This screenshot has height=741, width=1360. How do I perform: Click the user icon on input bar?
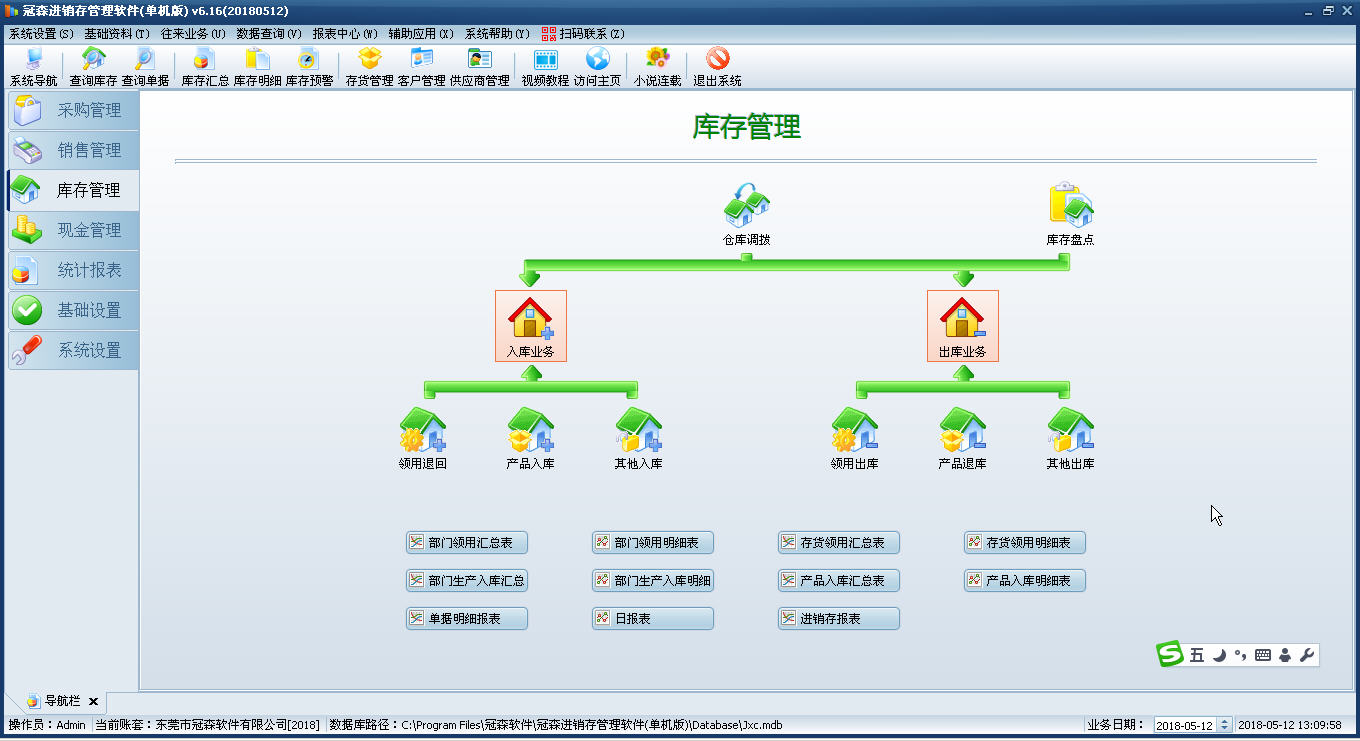tap(1285, 655)
